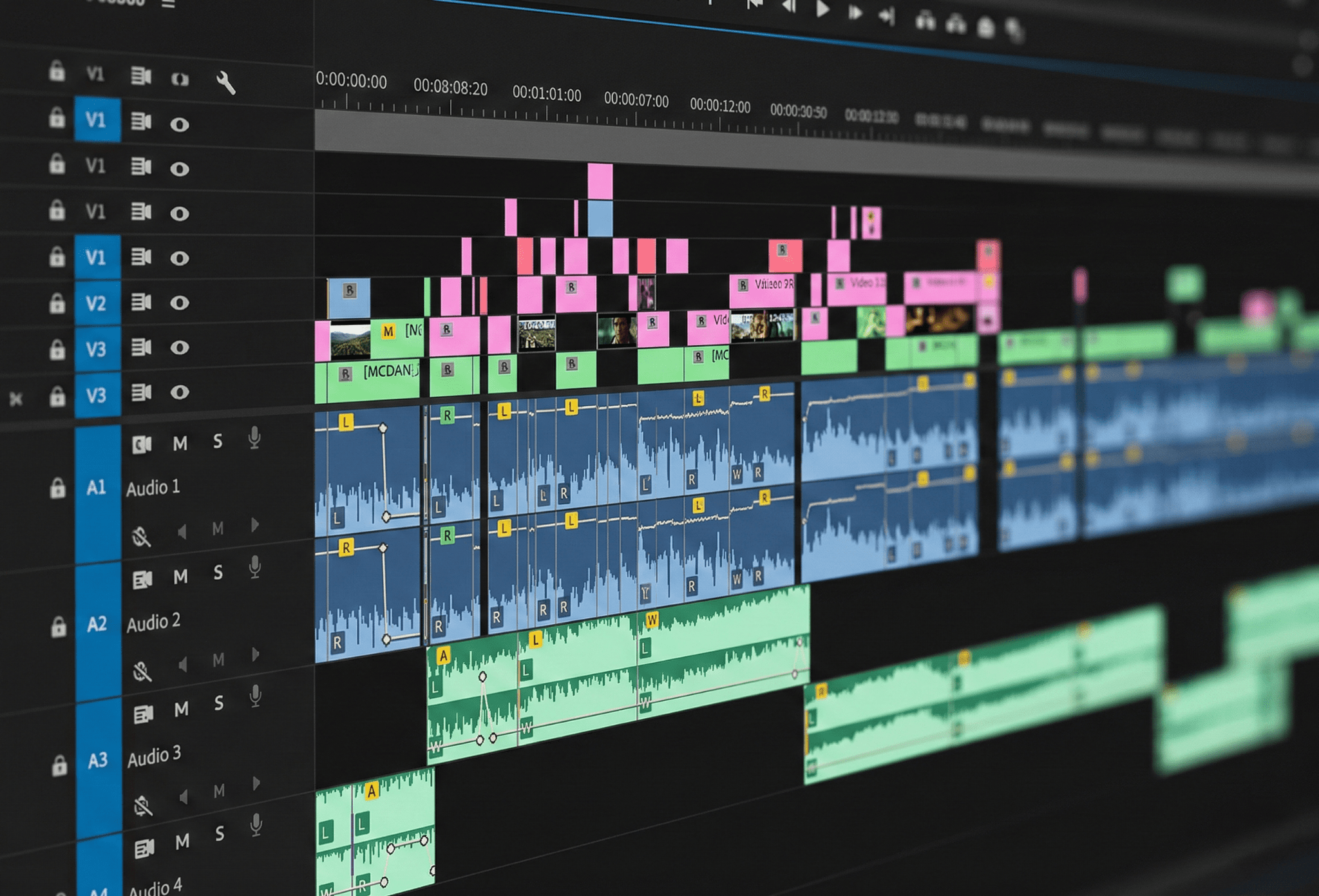The width and height of the screenshot is (1319, 896).
Task: Go to next keyframe on Audio 1
Action: [255, 525]
